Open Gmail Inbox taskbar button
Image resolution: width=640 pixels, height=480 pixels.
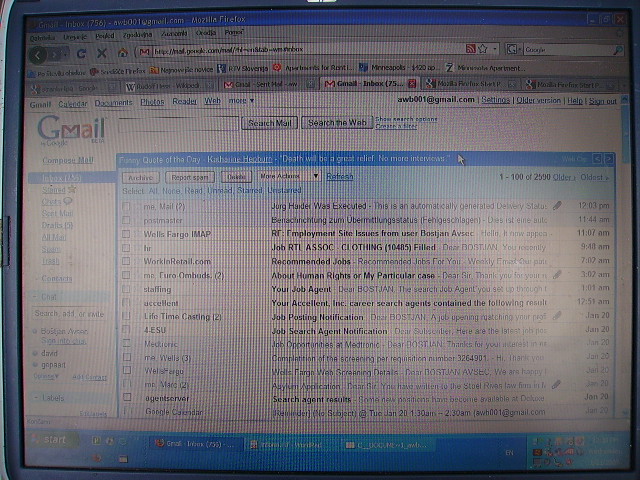[197, 444]
